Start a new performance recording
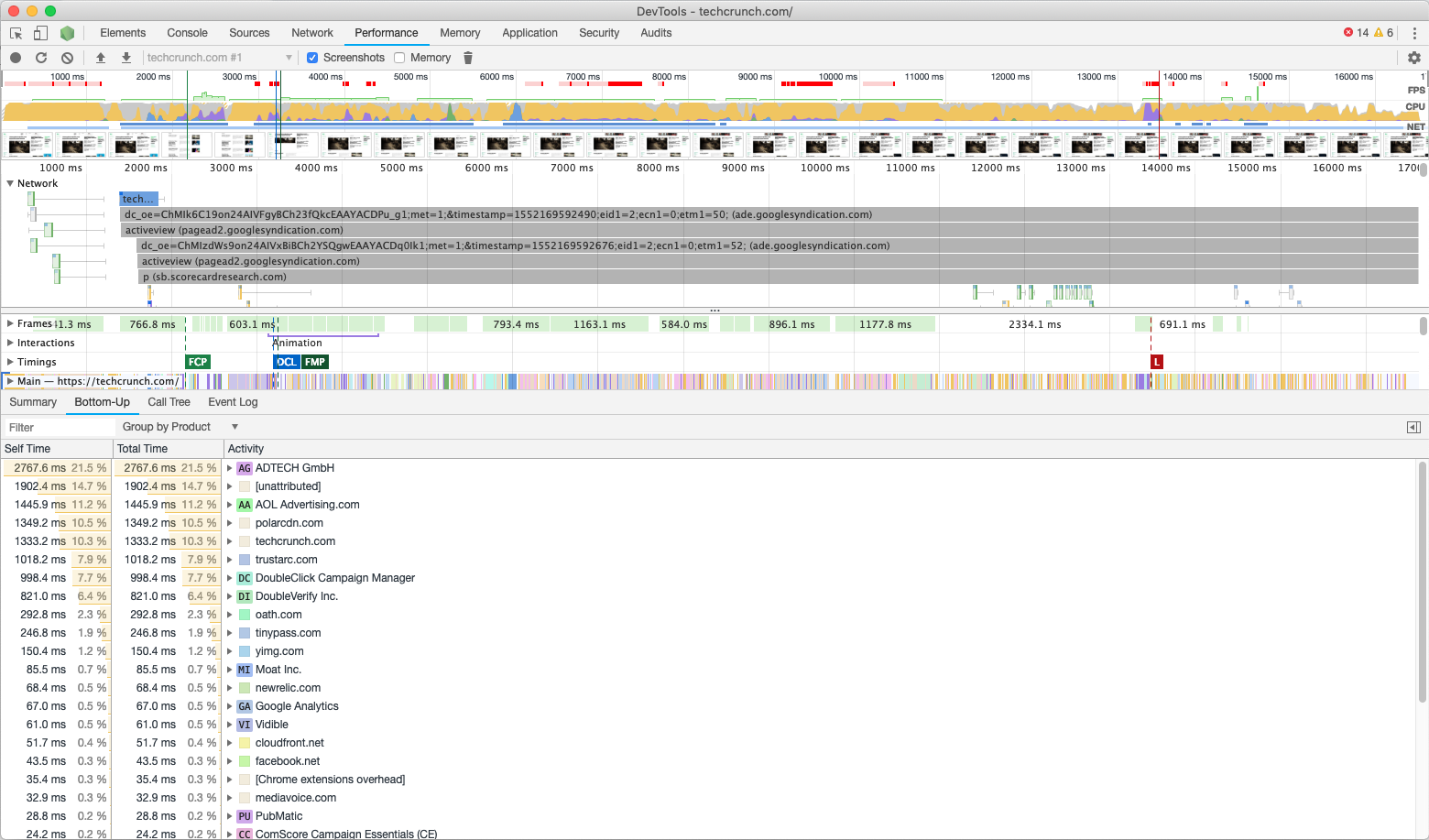This screenshot has height=840, width=1429. [15, 57]
